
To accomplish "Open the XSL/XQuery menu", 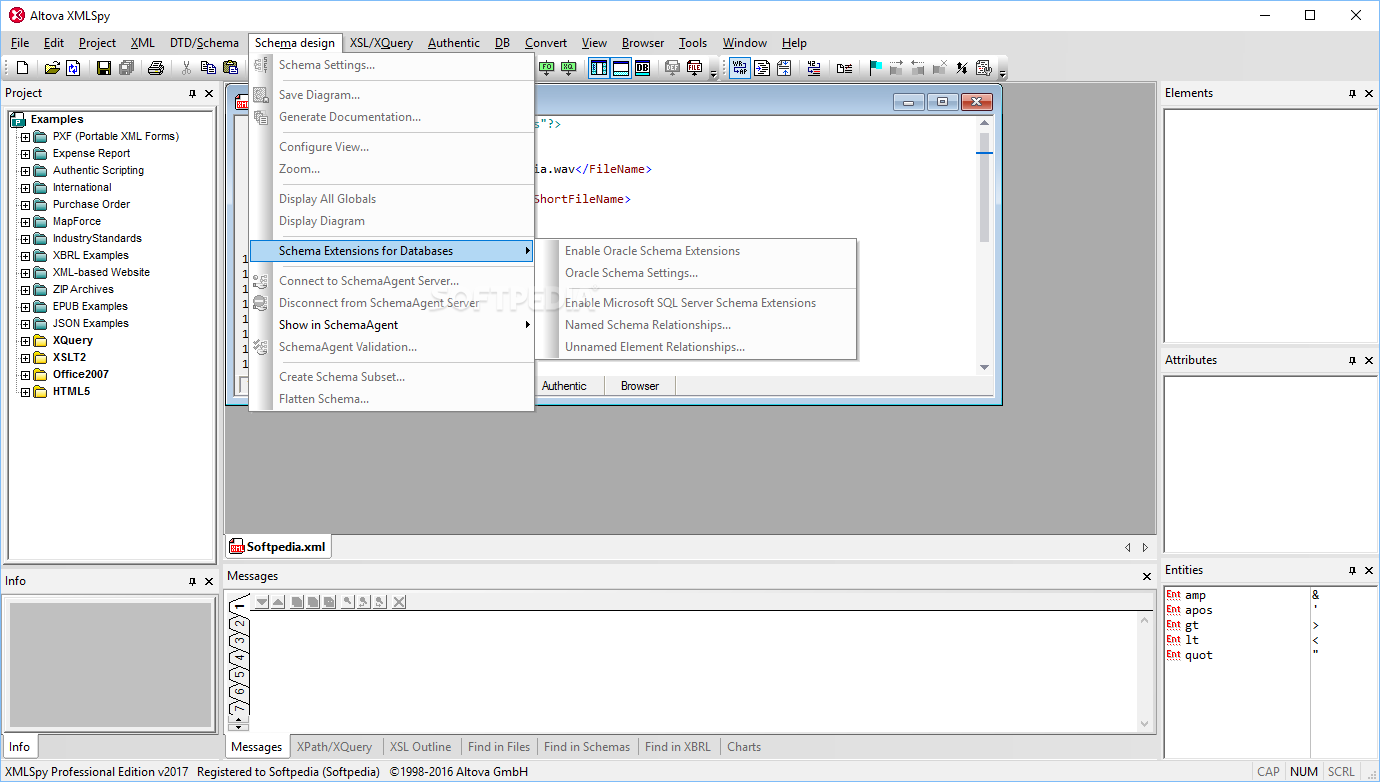I will [381, 43].
